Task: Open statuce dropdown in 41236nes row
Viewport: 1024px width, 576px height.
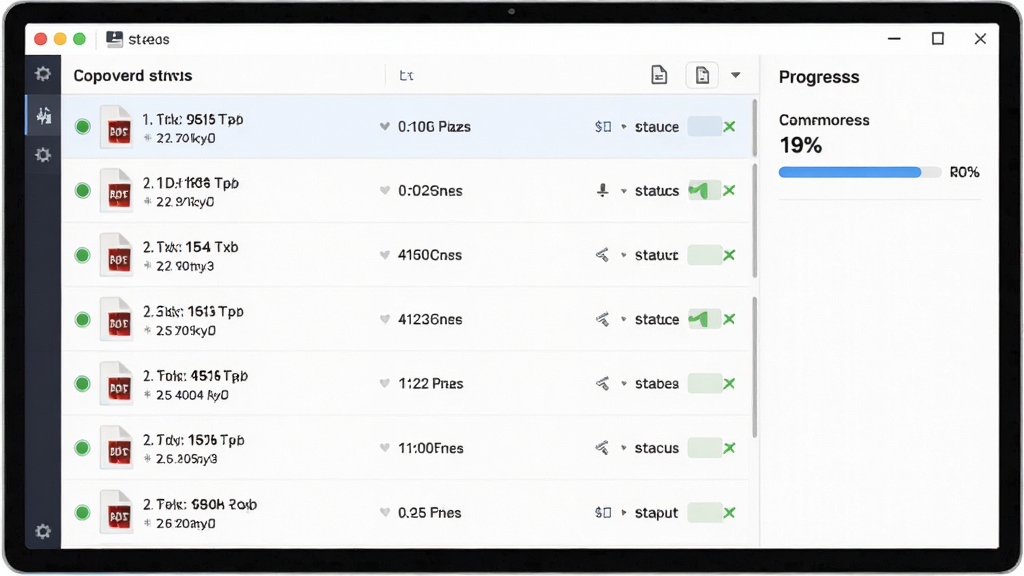Action: 624,319
